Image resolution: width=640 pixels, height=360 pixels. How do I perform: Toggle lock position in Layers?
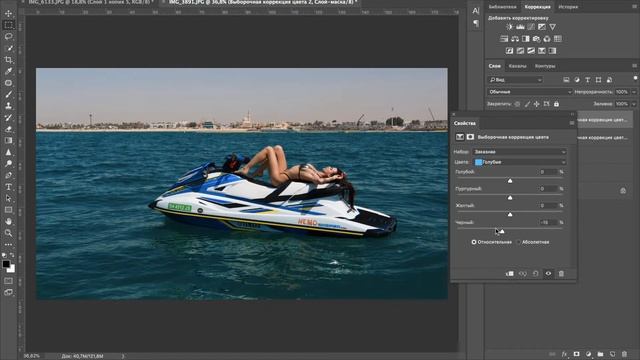click(537, 104)
